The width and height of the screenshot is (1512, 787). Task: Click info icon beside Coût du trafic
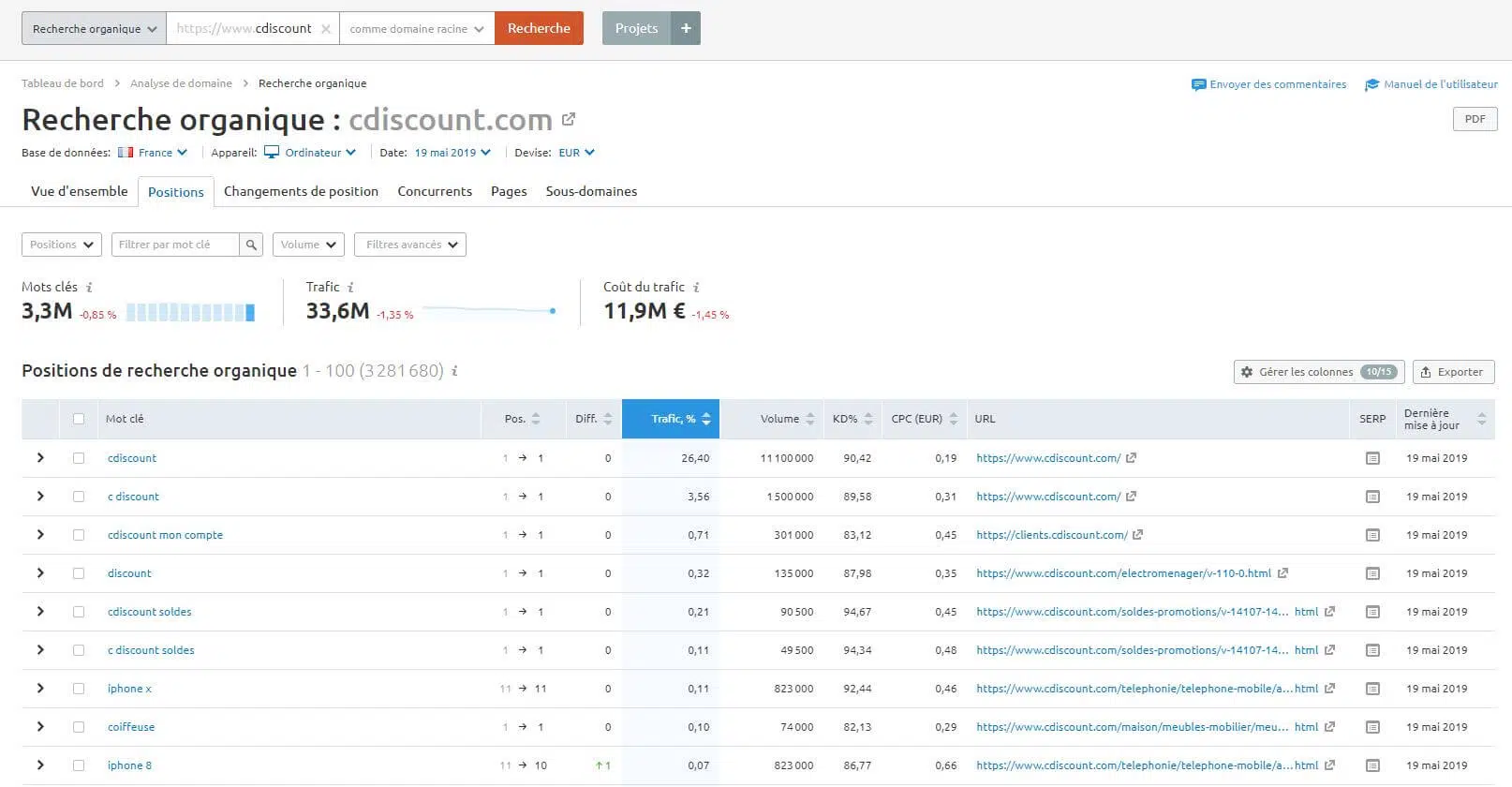pyautogui.click(x=696, y=288)
